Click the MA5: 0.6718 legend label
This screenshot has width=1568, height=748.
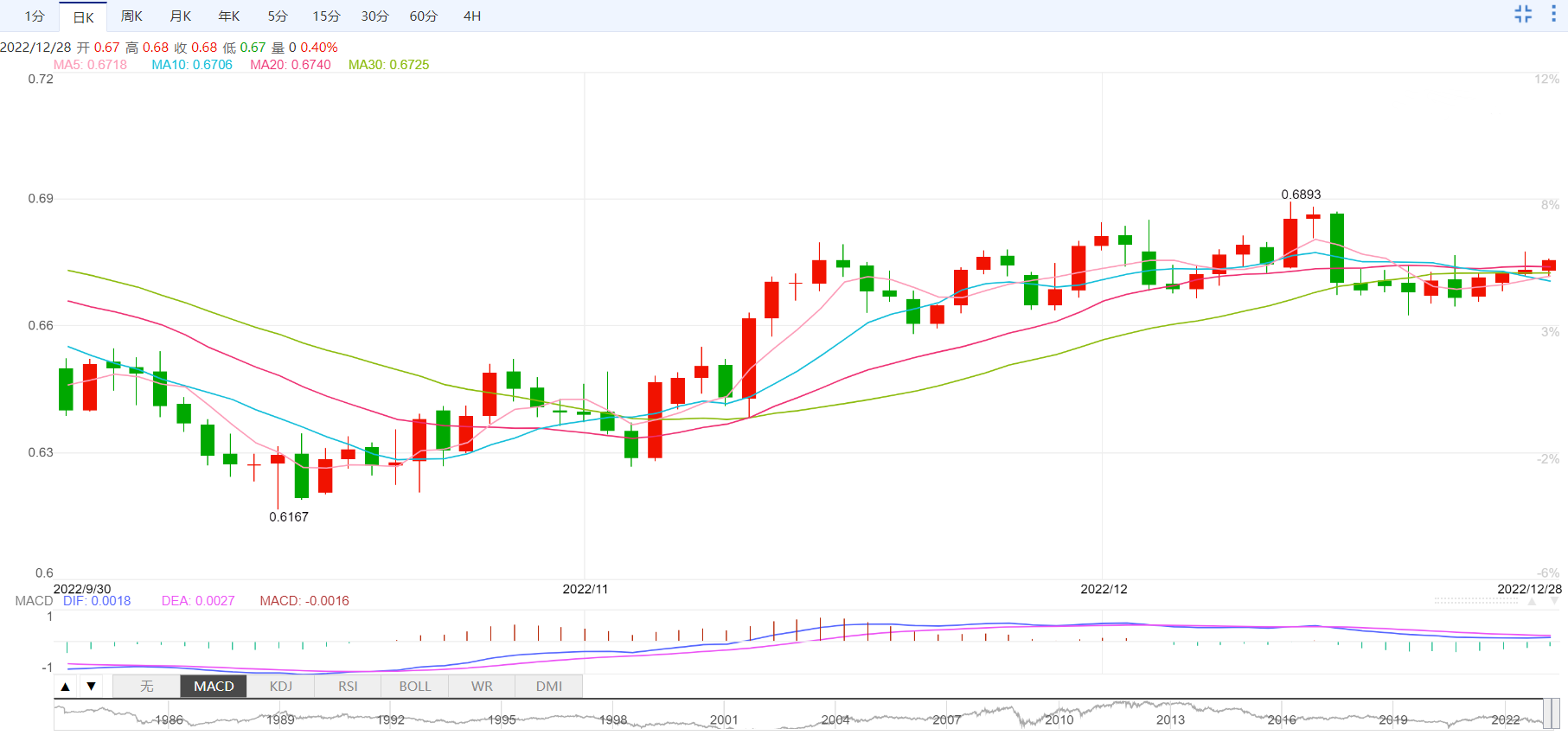click(90, 65)
